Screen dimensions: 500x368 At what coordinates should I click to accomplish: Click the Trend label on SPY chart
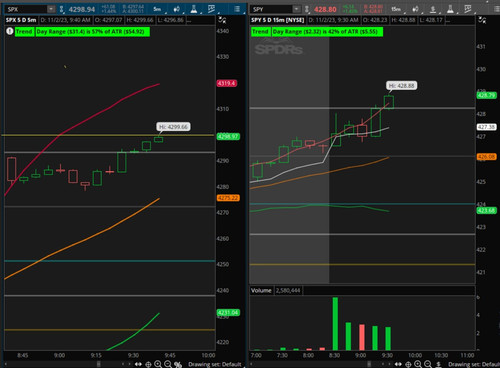click(x=260, y=32)
